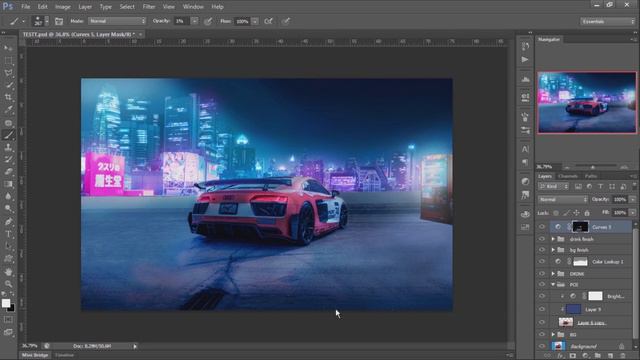Create a new layer icon
The width and height of the screenshot is (640, 360).
(x=610, y=356)
